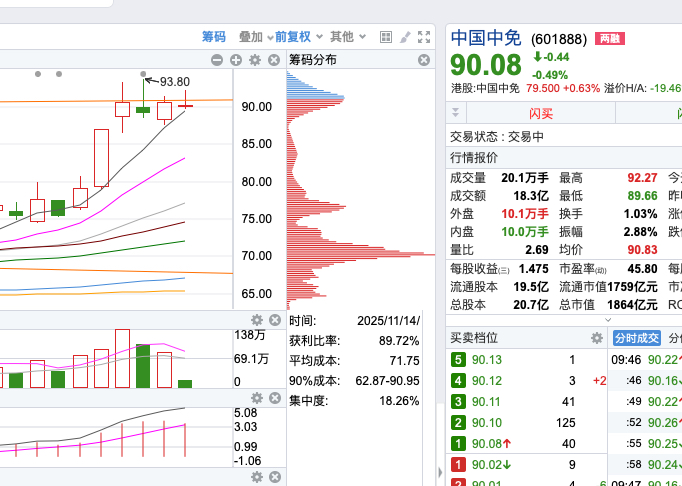Click the 90%成本 range 62.87-90.95
682x486 pixels.
388,381
